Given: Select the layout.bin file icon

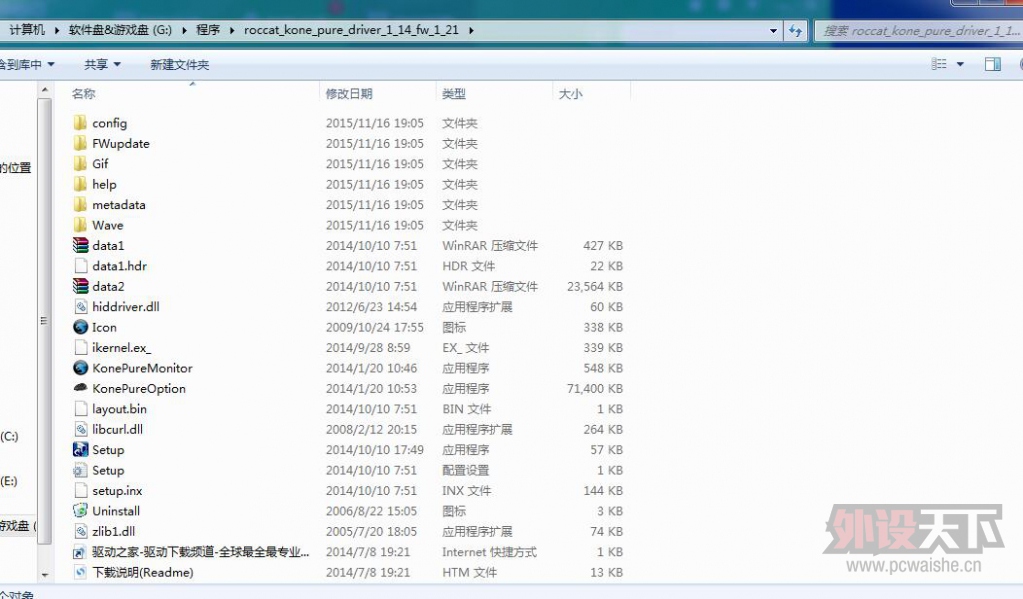Looking at the screenshot, I should pos(80,408).
